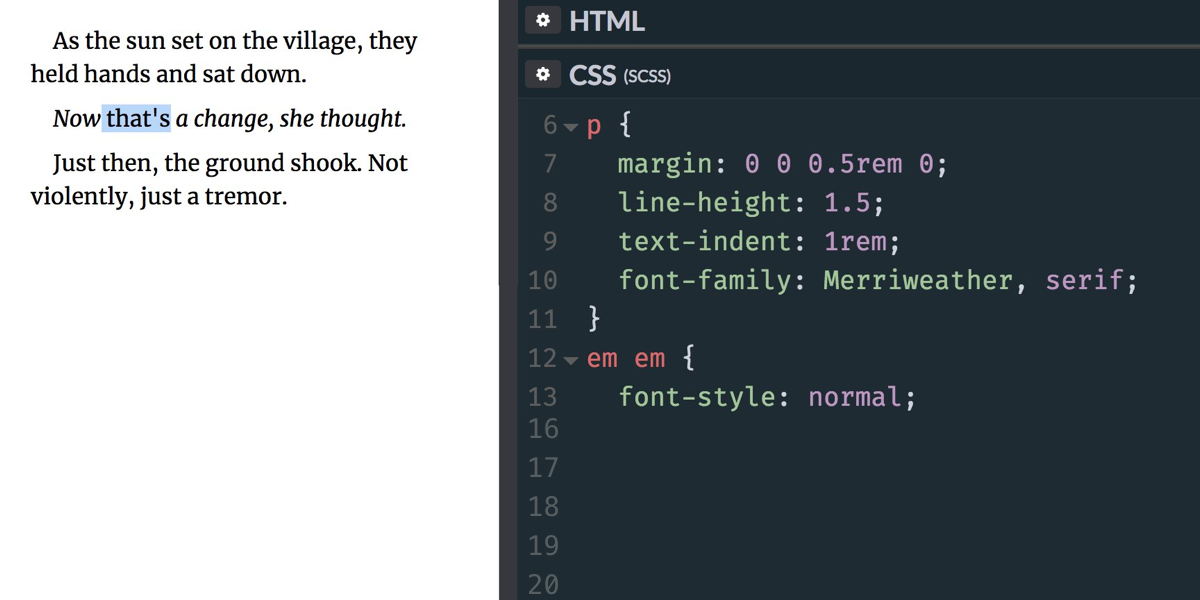
Task: Click line number 20 in the gutter
Action: (543, 585)
